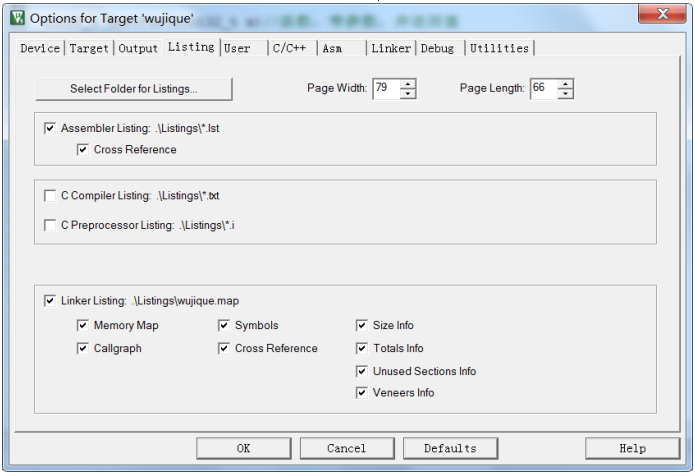Viewport: 695px width, 476px height.
Task: Uncheck the Memory Map option
Action: [82, 325]
